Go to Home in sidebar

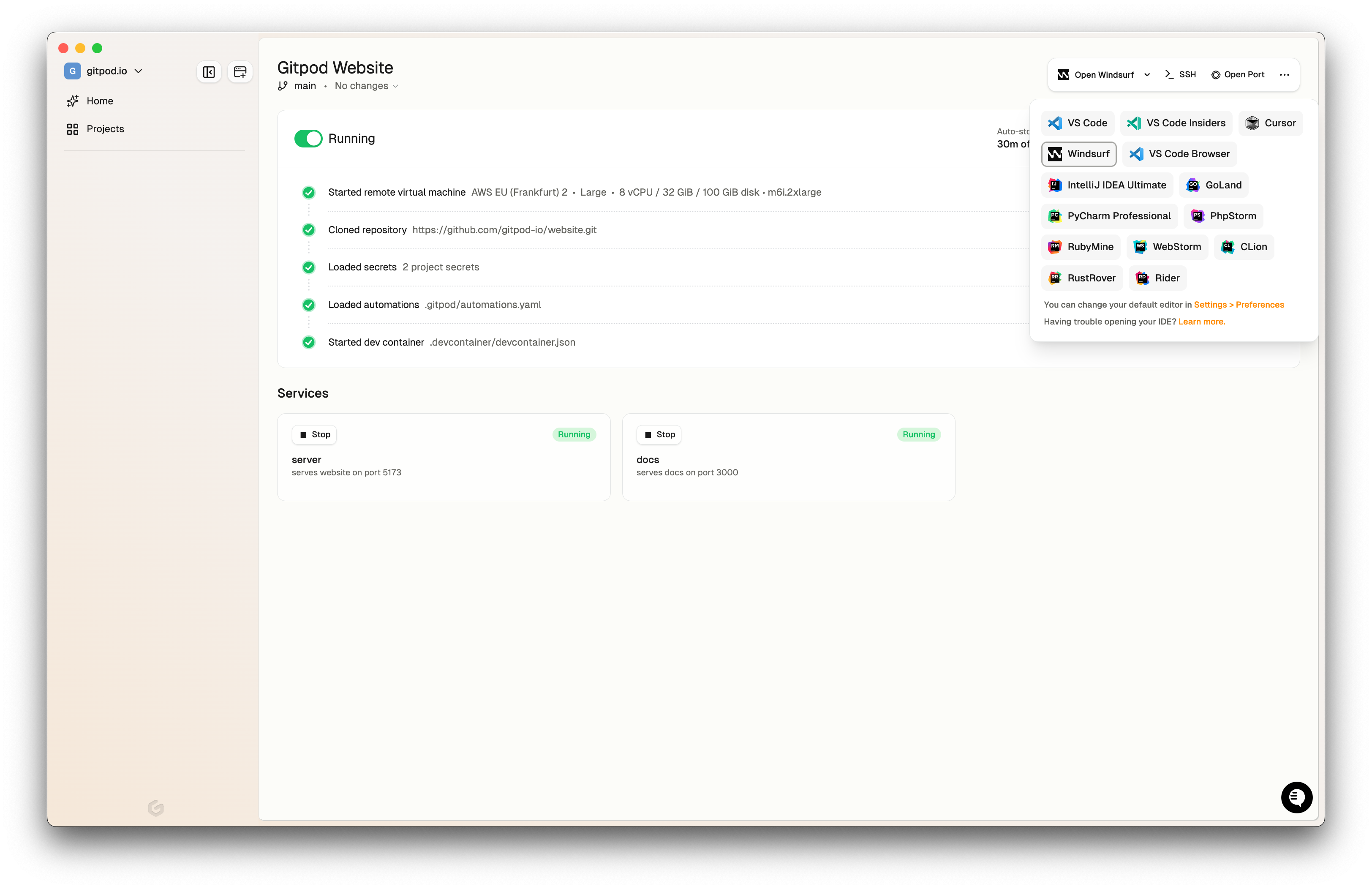click(99, 101)
